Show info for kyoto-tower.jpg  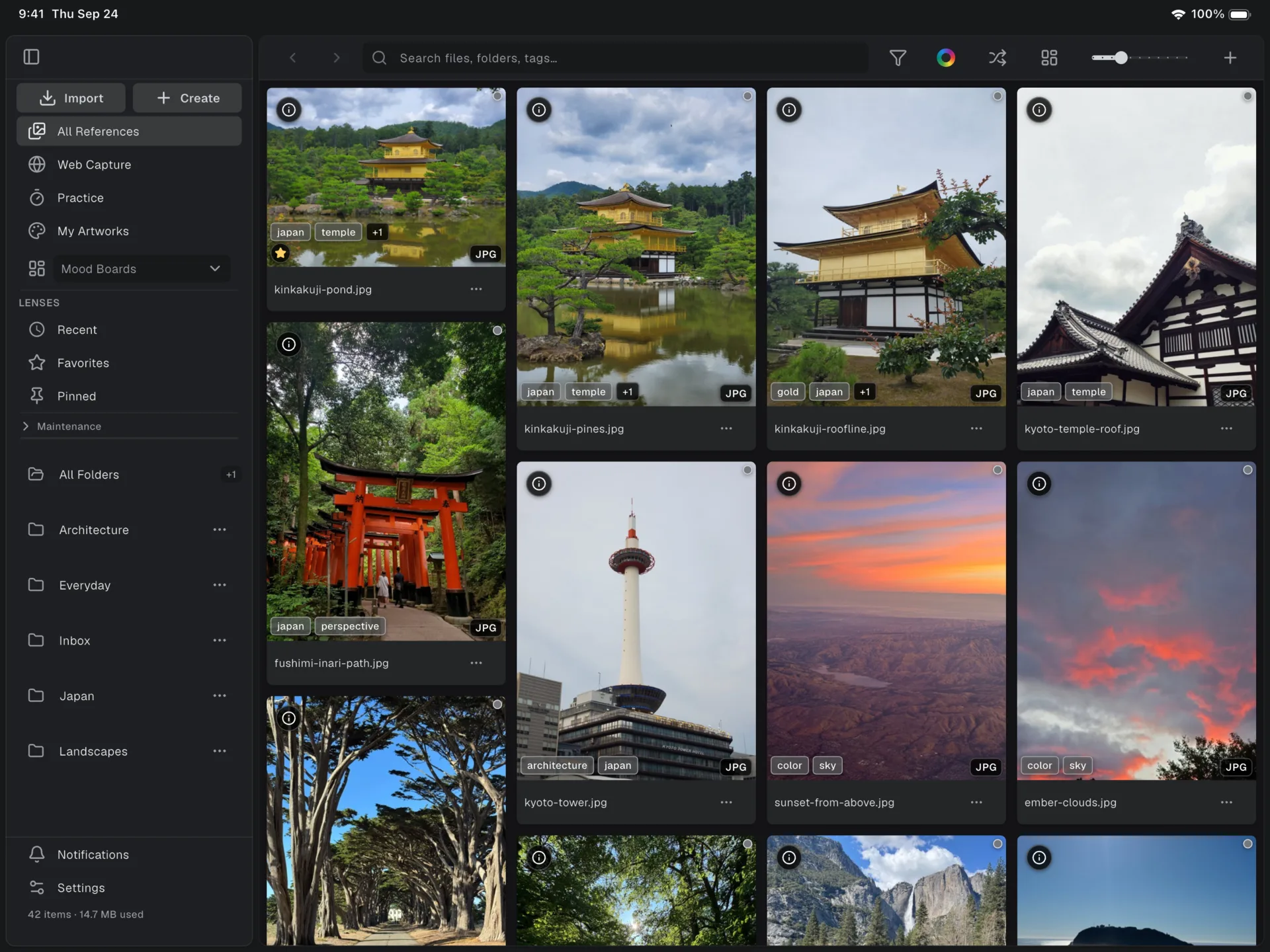pos(539,484)
